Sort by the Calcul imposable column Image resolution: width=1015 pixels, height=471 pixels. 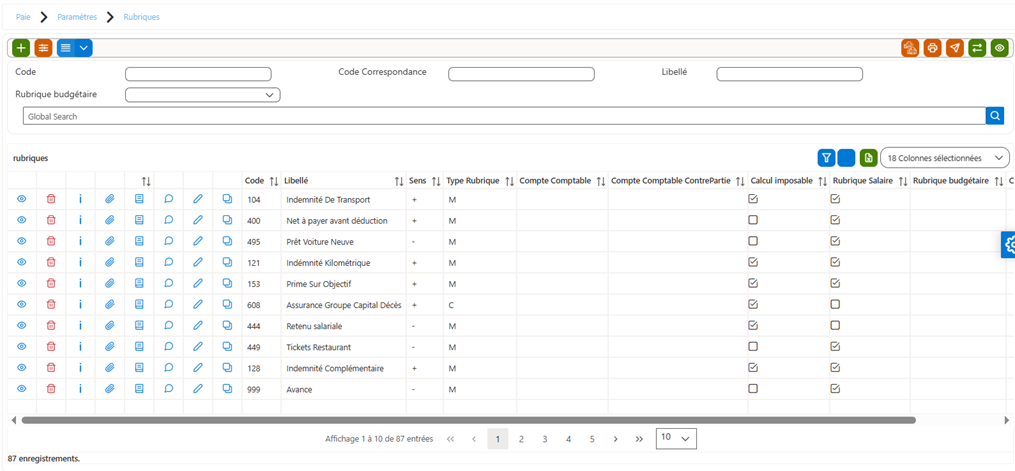(823, 182)
